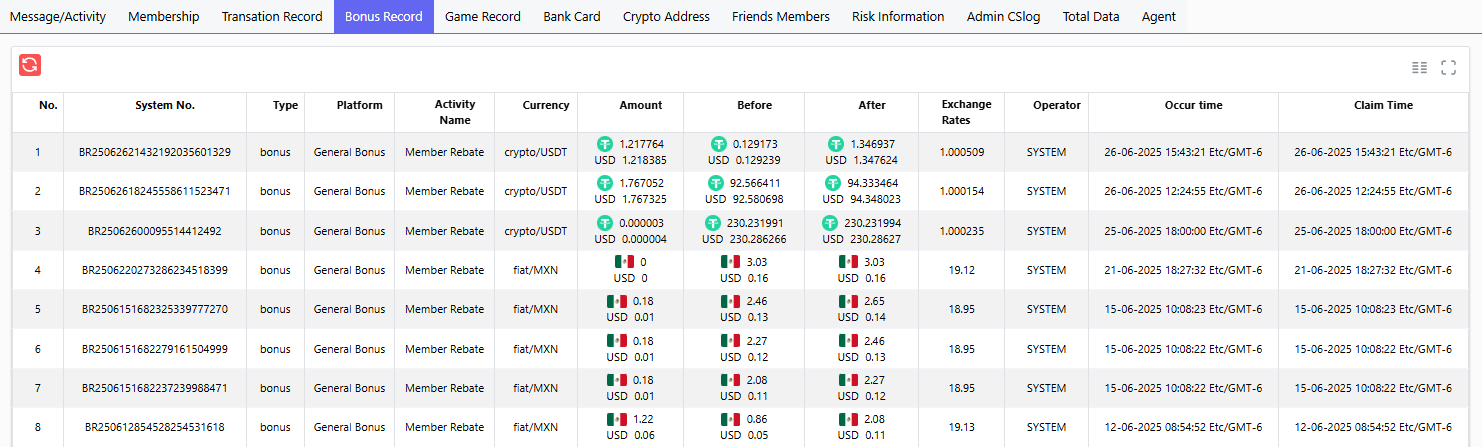1482x447 pixels.
Task: Open the Friends Members tab
Action: 780,17
